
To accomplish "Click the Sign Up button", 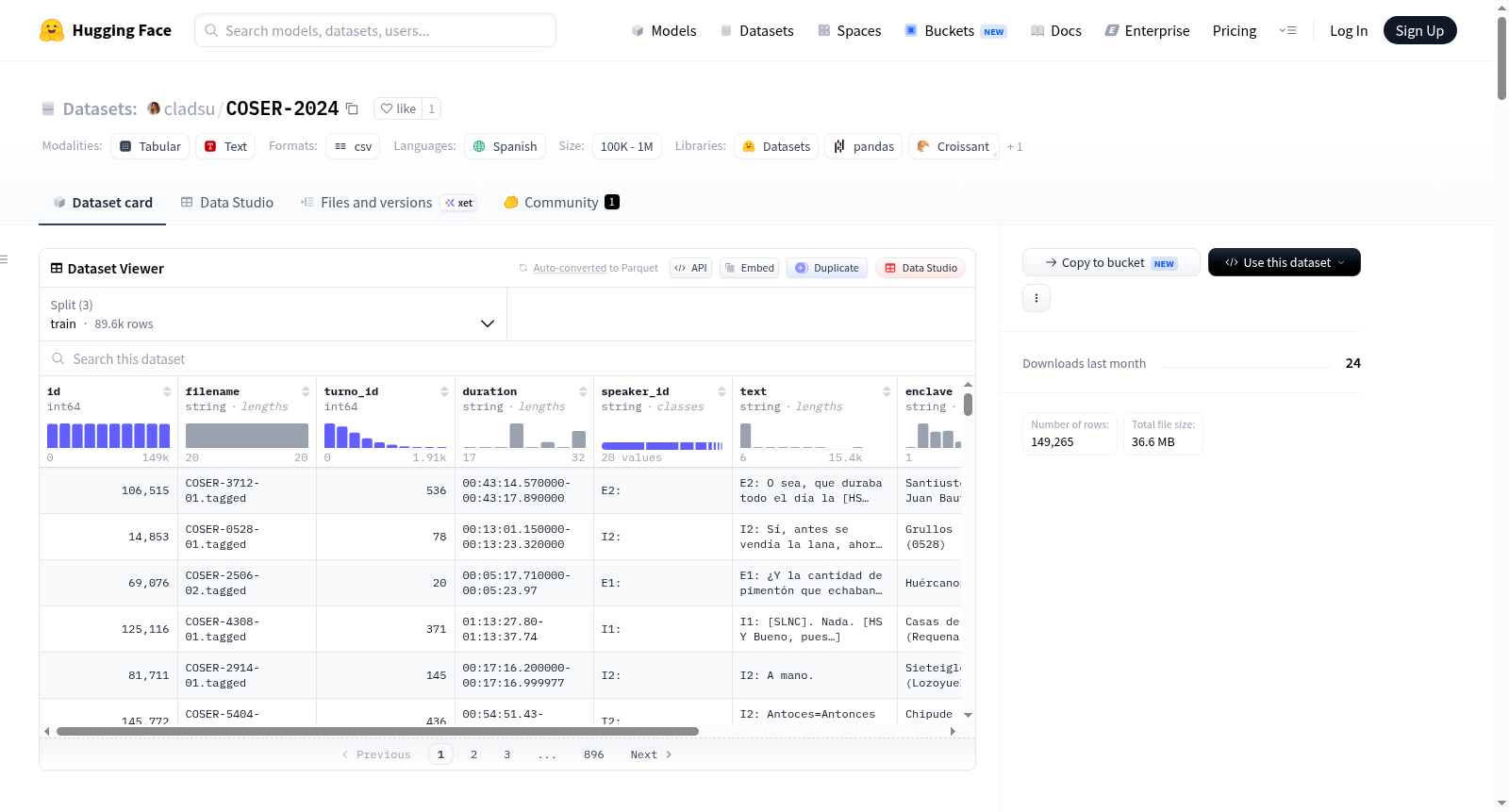I will (1419, 30).
